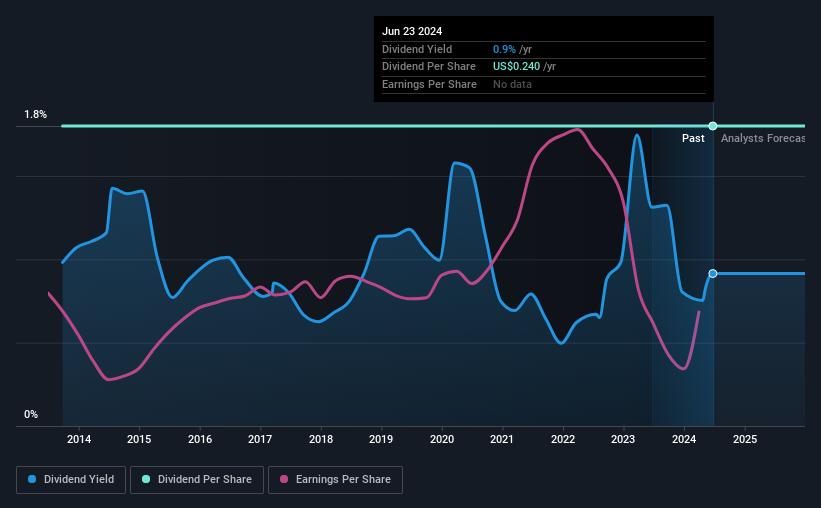This screenshot has height=508, width=821.
Task: Click the 0.9% dividend yield value in tooltip
Action: coord(504,49)
